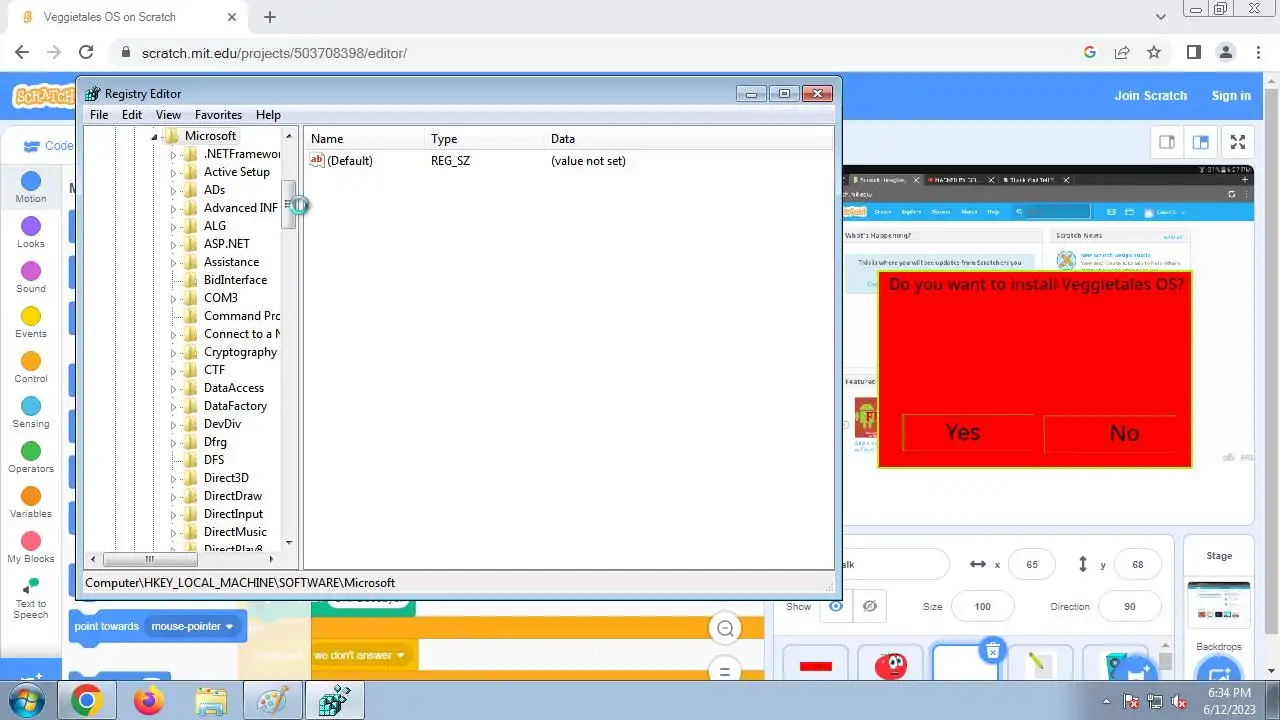Select the Sensing block category
The height and width of the screenshot is (720, 1280).
coord(31,412)
